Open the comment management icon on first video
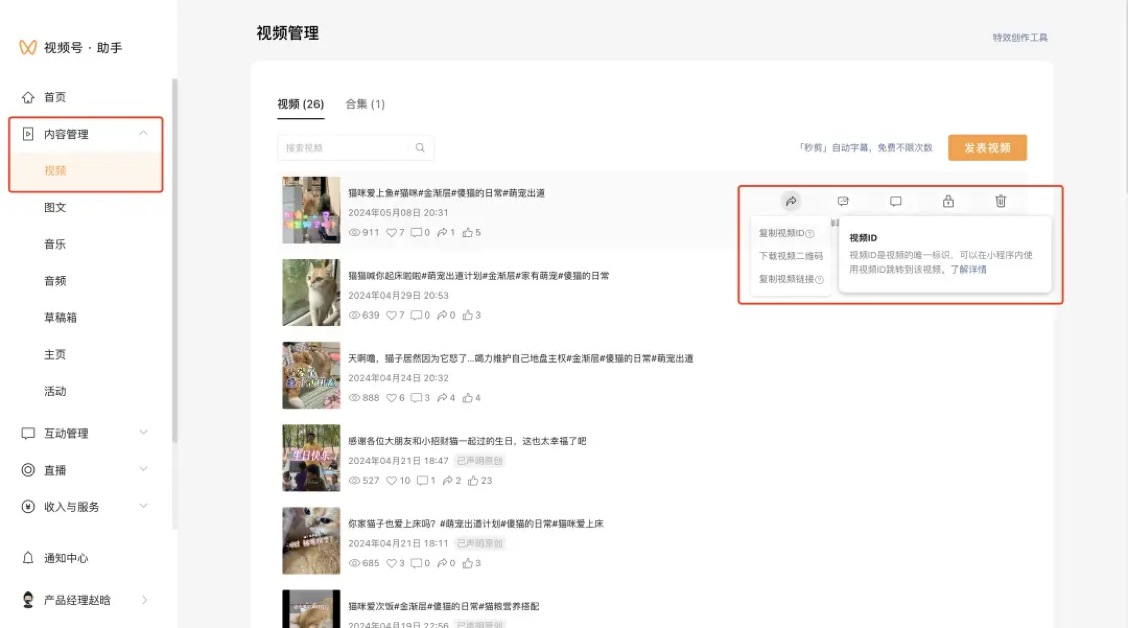1128x628 pixels. coord(896,201)
